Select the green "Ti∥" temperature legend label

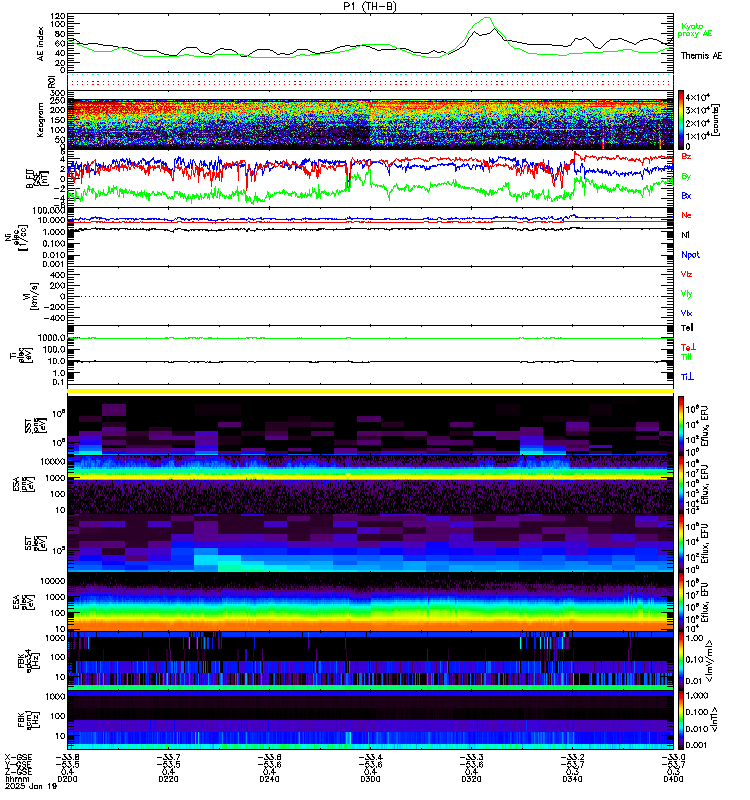coord(686,357)
